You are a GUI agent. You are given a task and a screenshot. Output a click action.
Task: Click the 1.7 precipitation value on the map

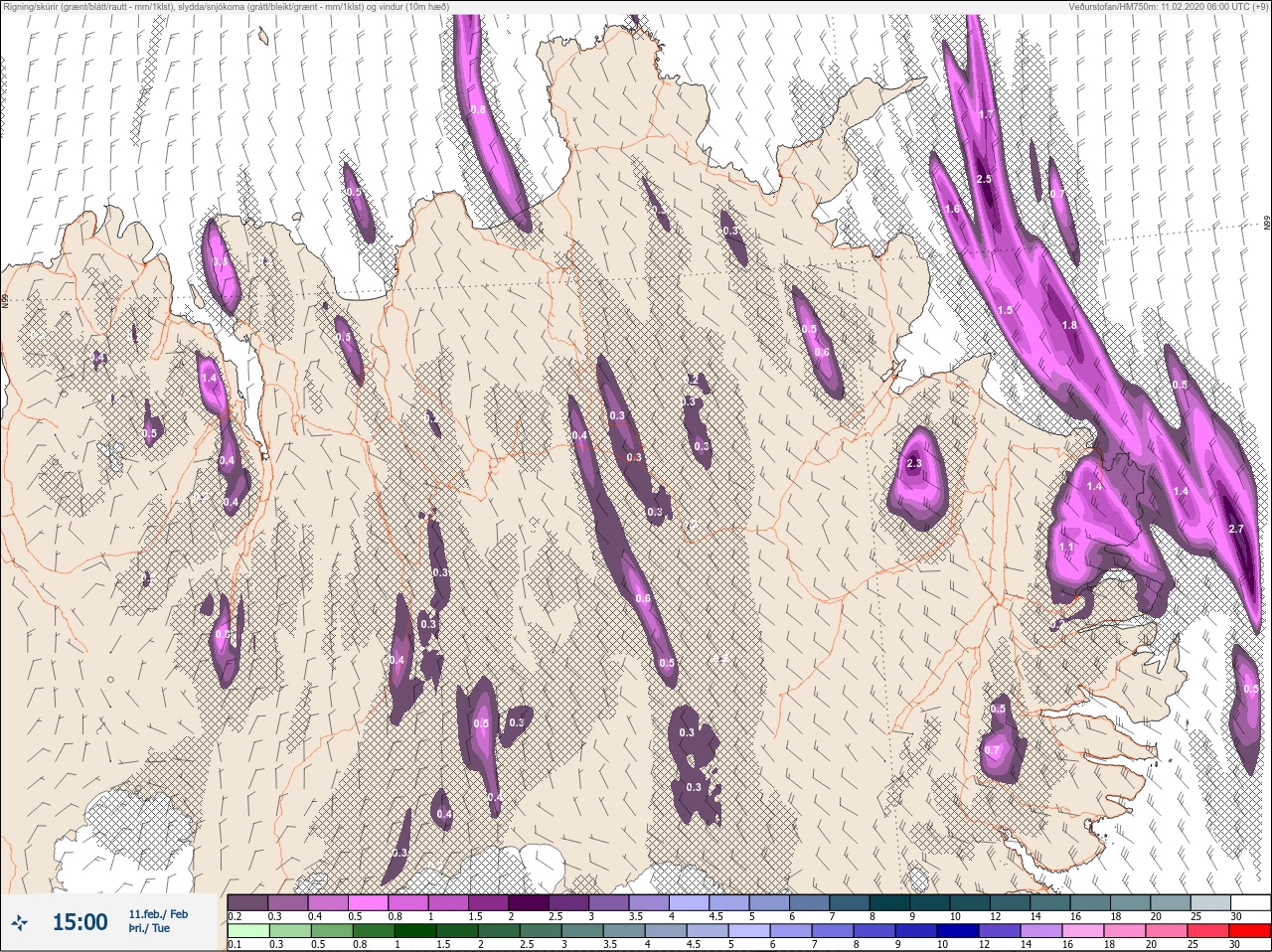(x=986, y=115)
